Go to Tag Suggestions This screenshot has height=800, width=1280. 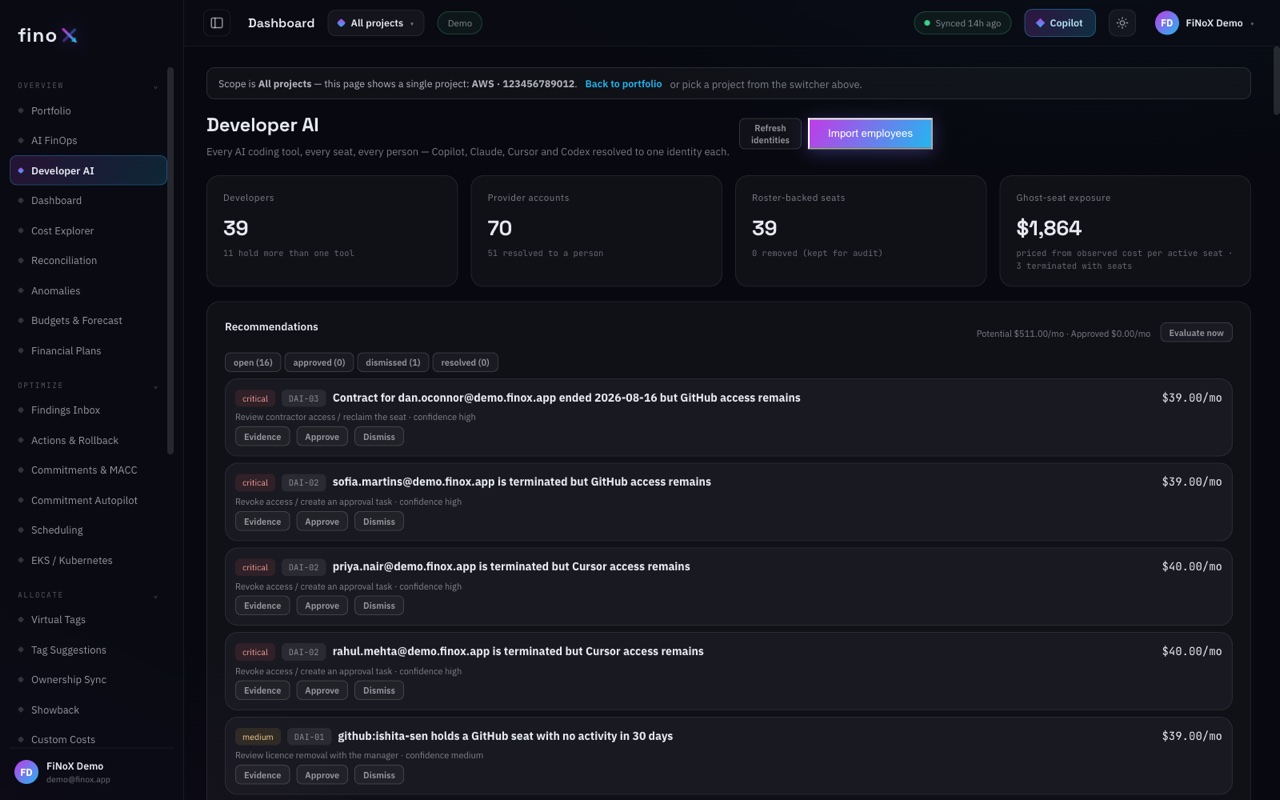88,650
